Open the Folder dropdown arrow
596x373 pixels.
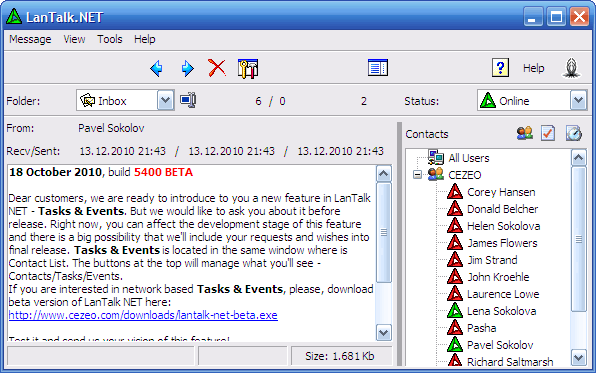[x=165, y=100]
